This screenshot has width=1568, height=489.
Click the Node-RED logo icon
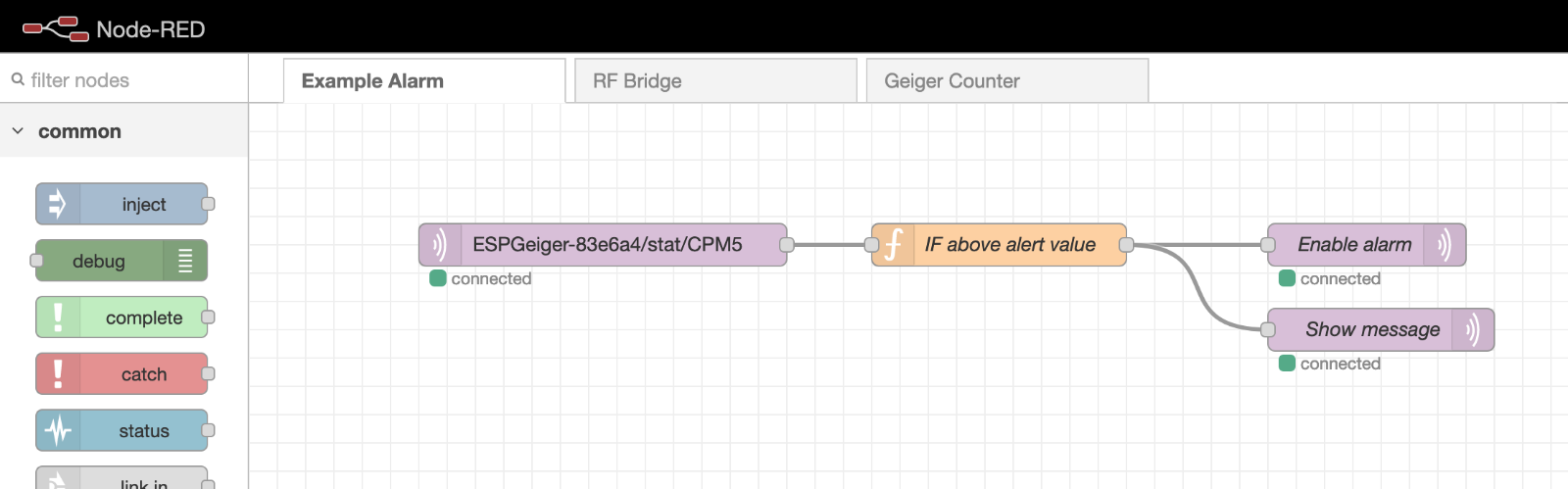coord(56,28)
